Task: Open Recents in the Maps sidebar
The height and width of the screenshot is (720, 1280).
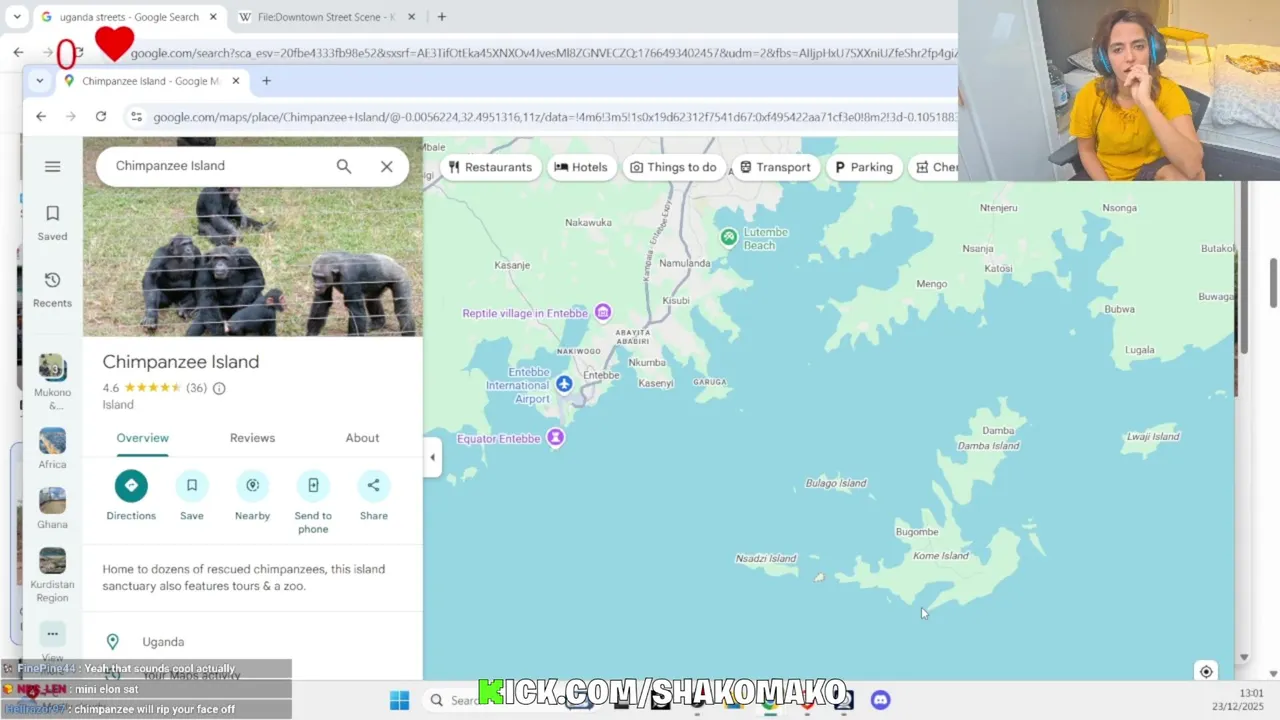Action: (52, 289)
